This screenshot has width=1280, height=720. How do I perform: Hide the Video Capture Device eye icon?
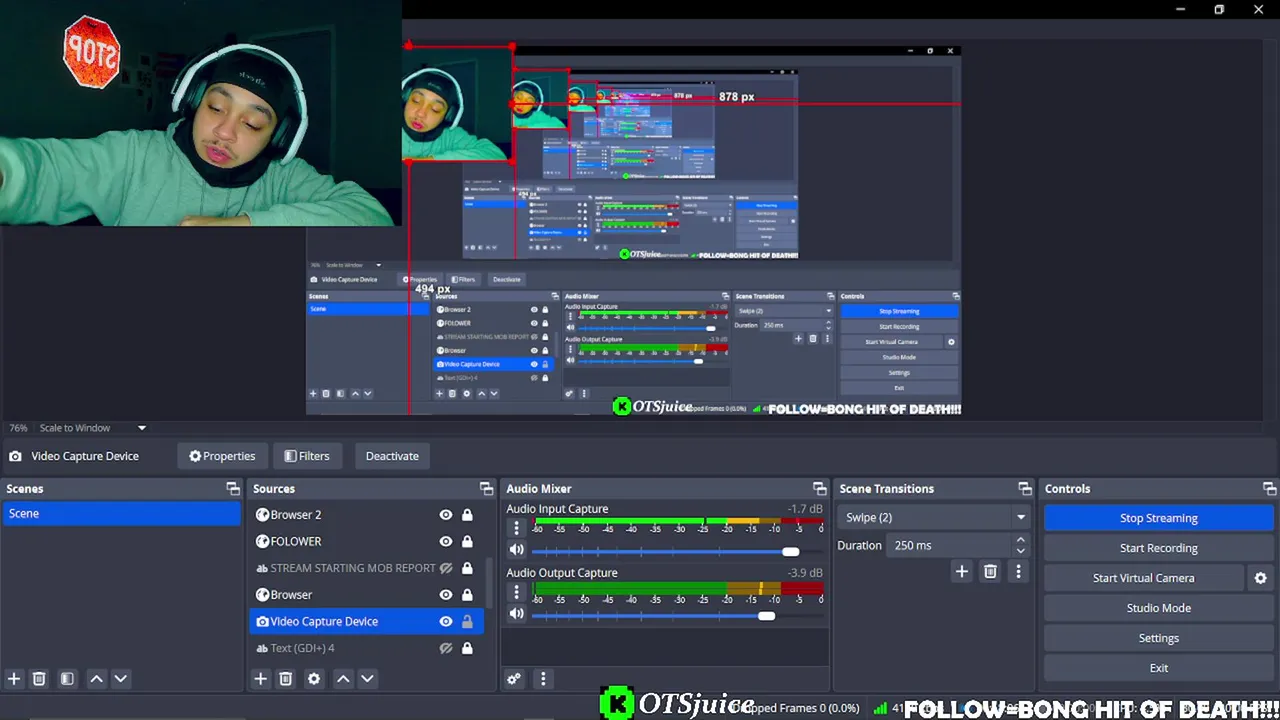446,622
